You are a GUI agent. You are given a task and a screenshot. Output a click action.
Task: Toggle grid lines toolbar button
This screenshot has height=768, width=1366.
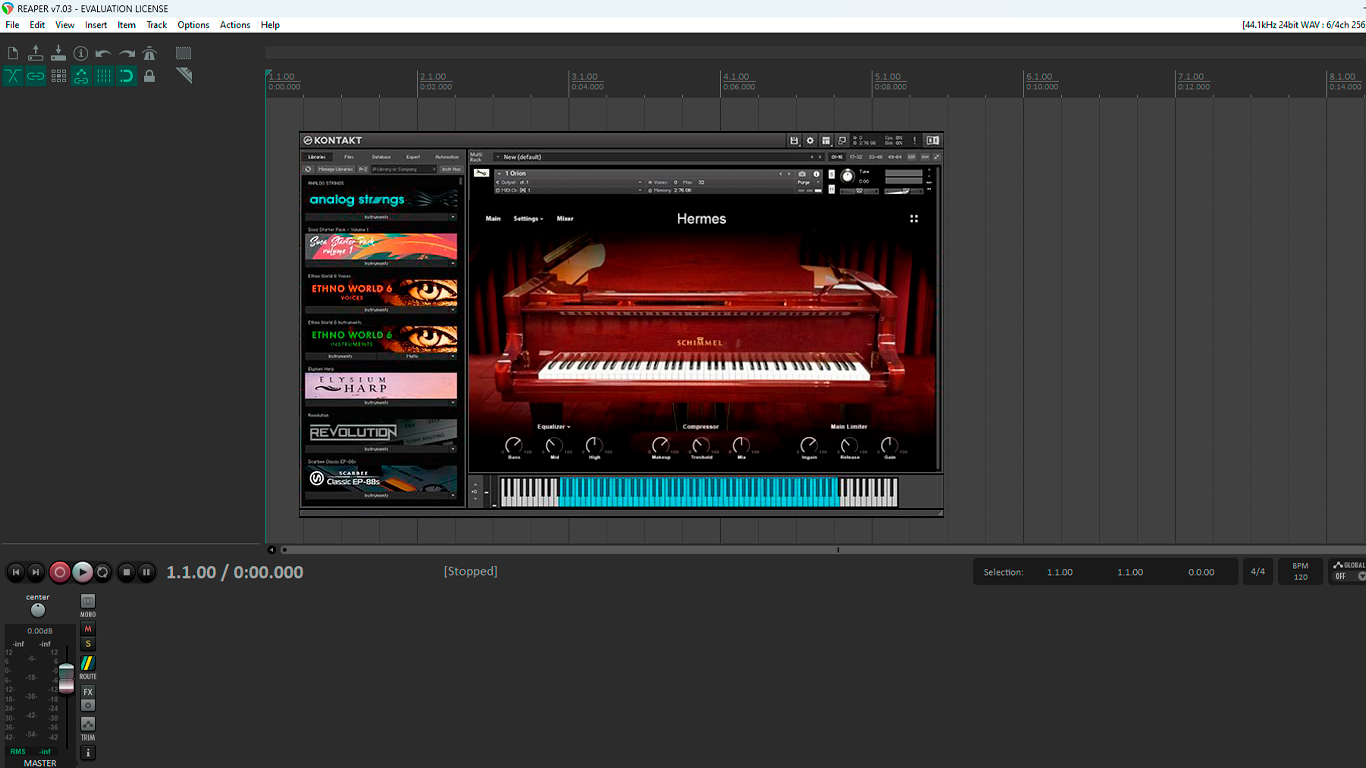pos(104,76)
